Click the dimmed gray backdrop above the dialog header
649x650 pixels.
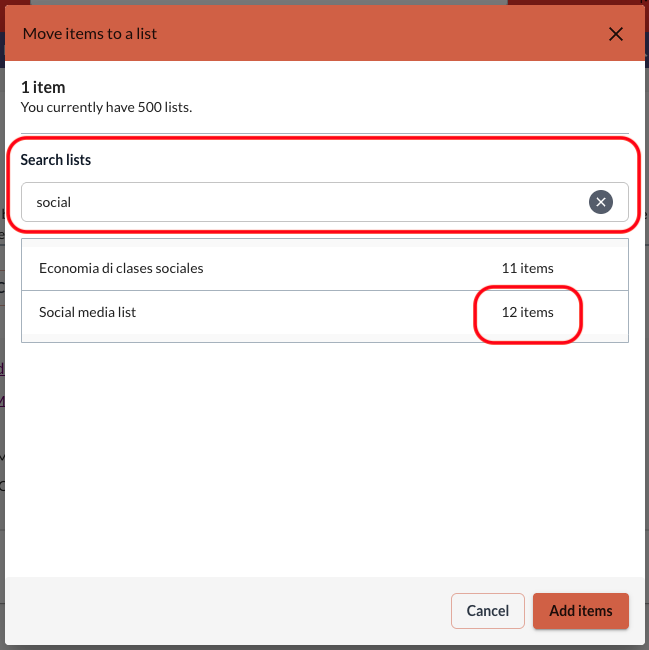[x=269, y=2]
